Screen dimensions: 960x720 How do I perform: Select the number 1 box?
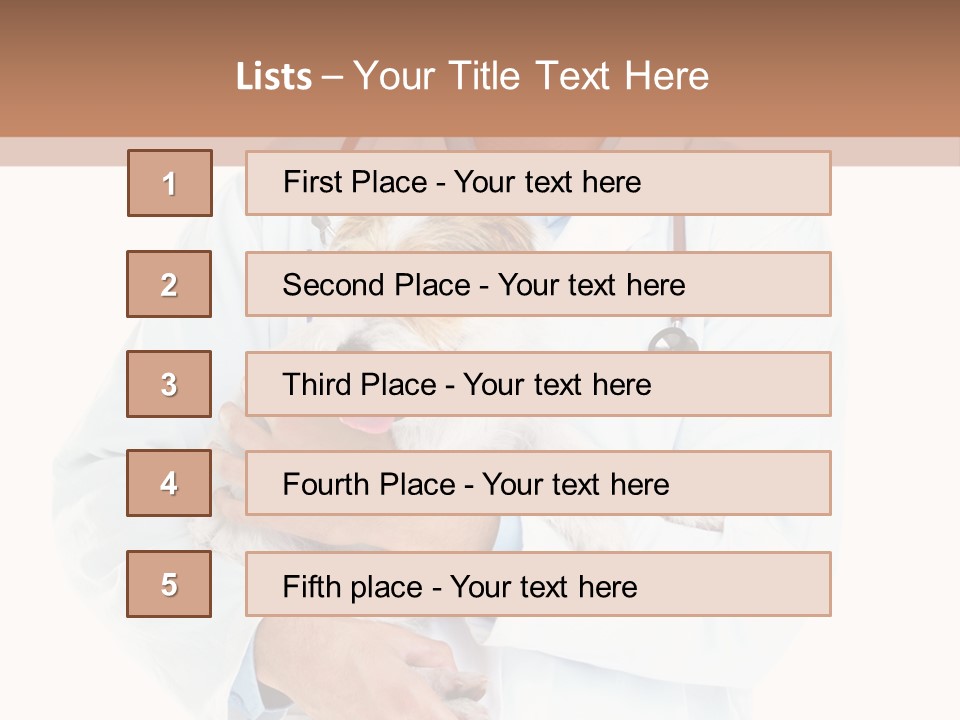tap(170, 183)
